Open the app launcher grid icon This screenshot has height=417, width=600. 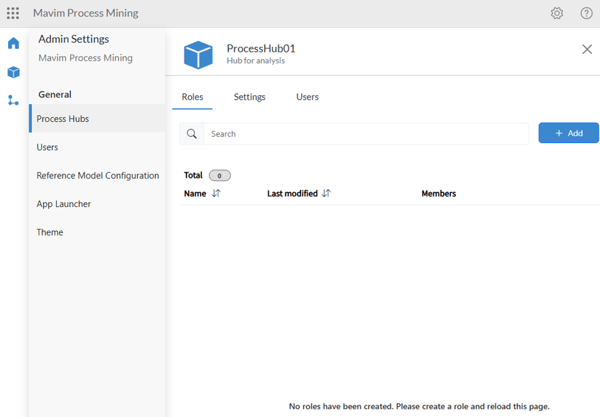pyautogui.click(x=13, y=13)
